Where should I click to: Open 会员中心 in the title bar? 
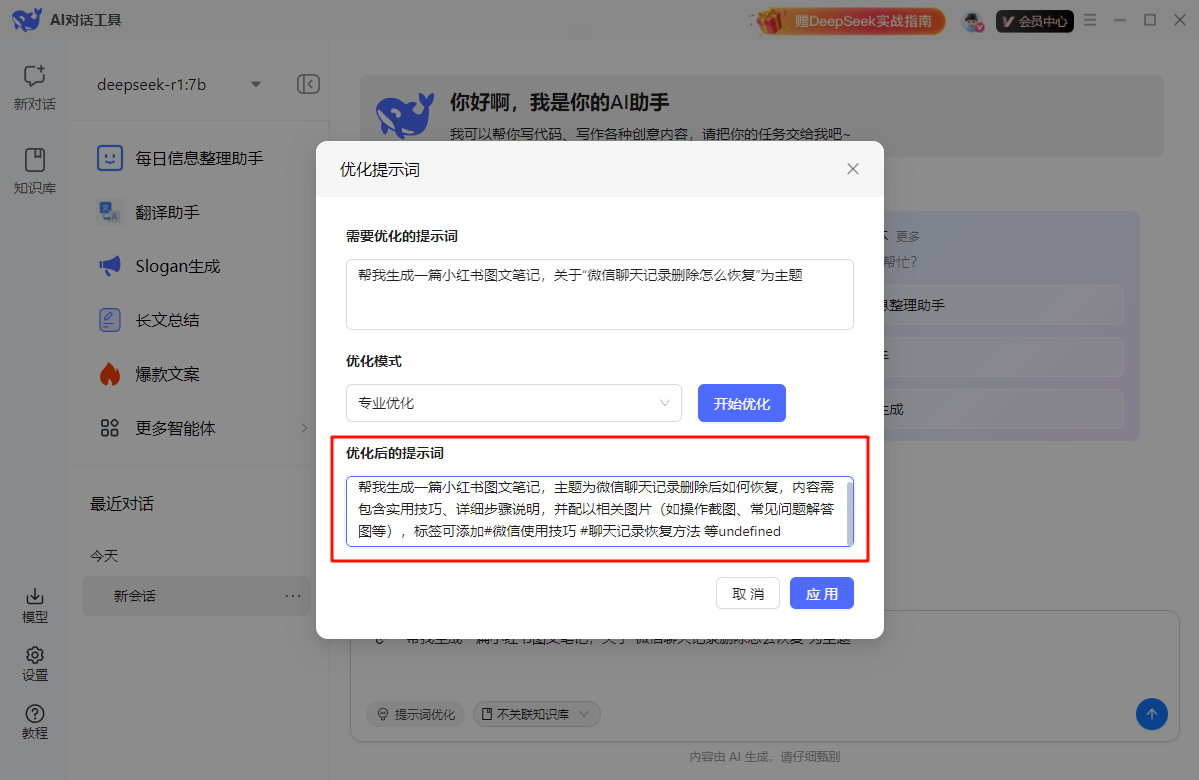[1034, 19]
